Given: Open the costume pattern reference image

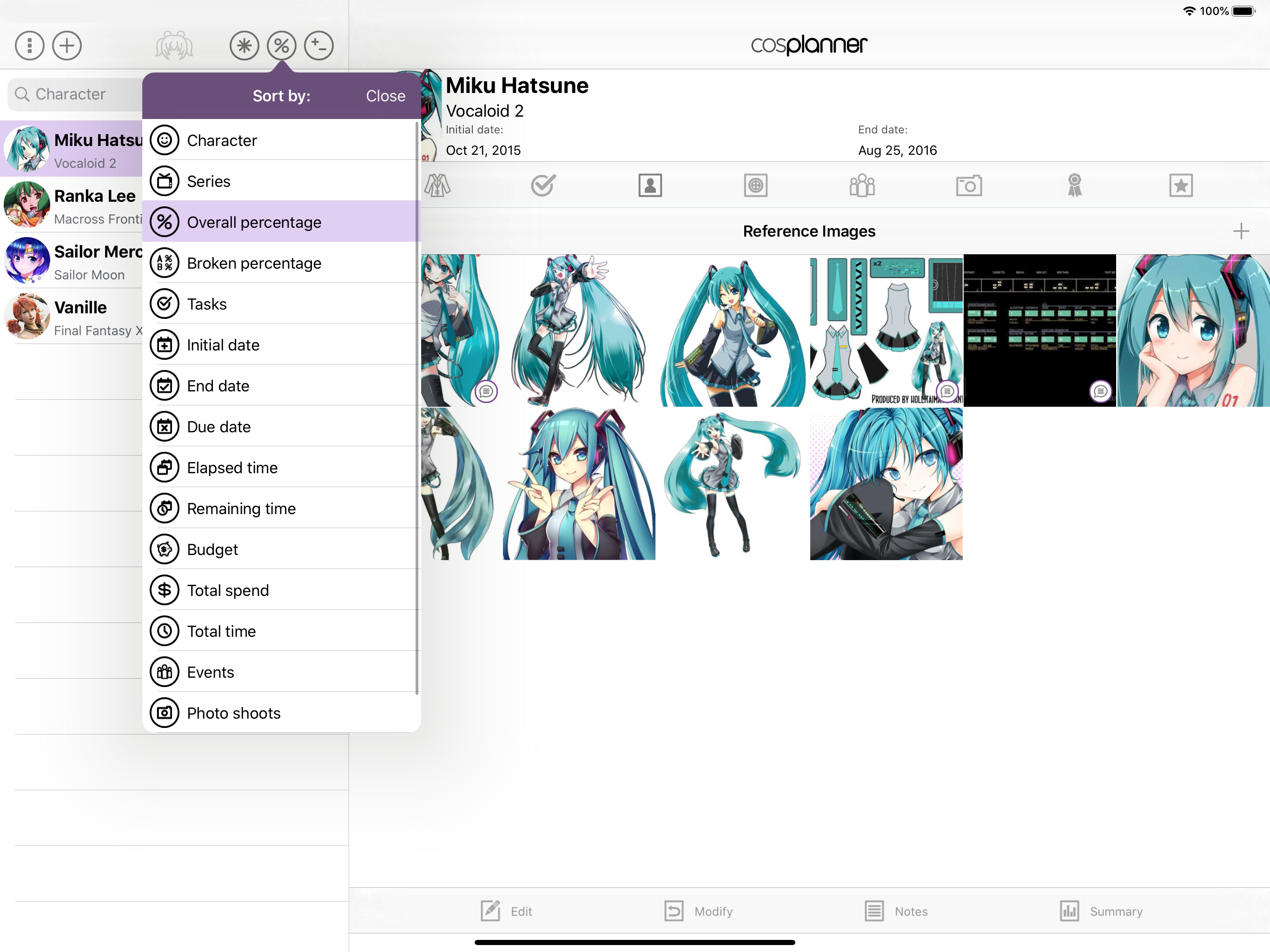Looking at the screenshot, I should [886, 330].
